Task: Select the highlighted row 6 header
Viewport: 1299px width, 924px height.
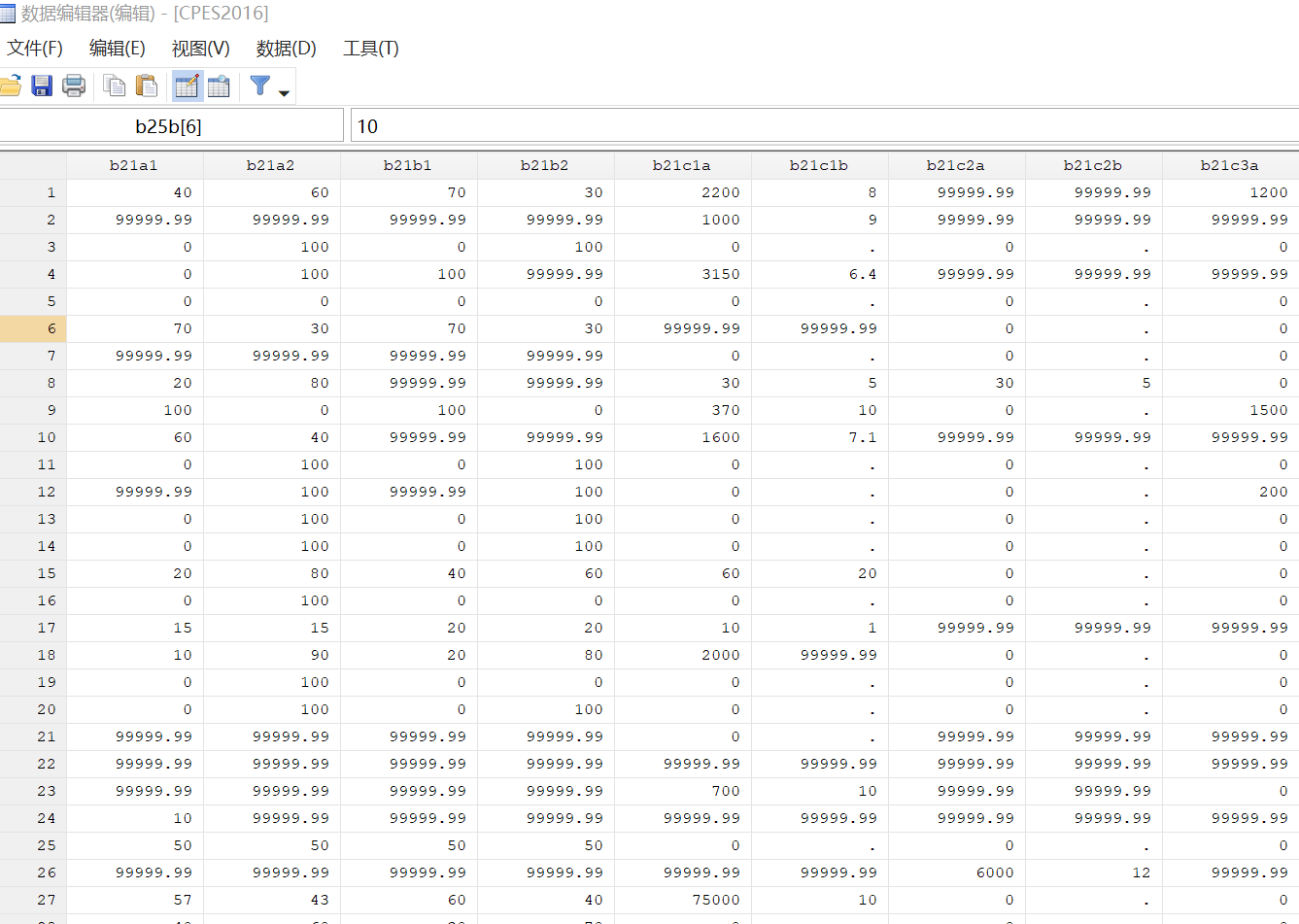Action: point(33,328)
